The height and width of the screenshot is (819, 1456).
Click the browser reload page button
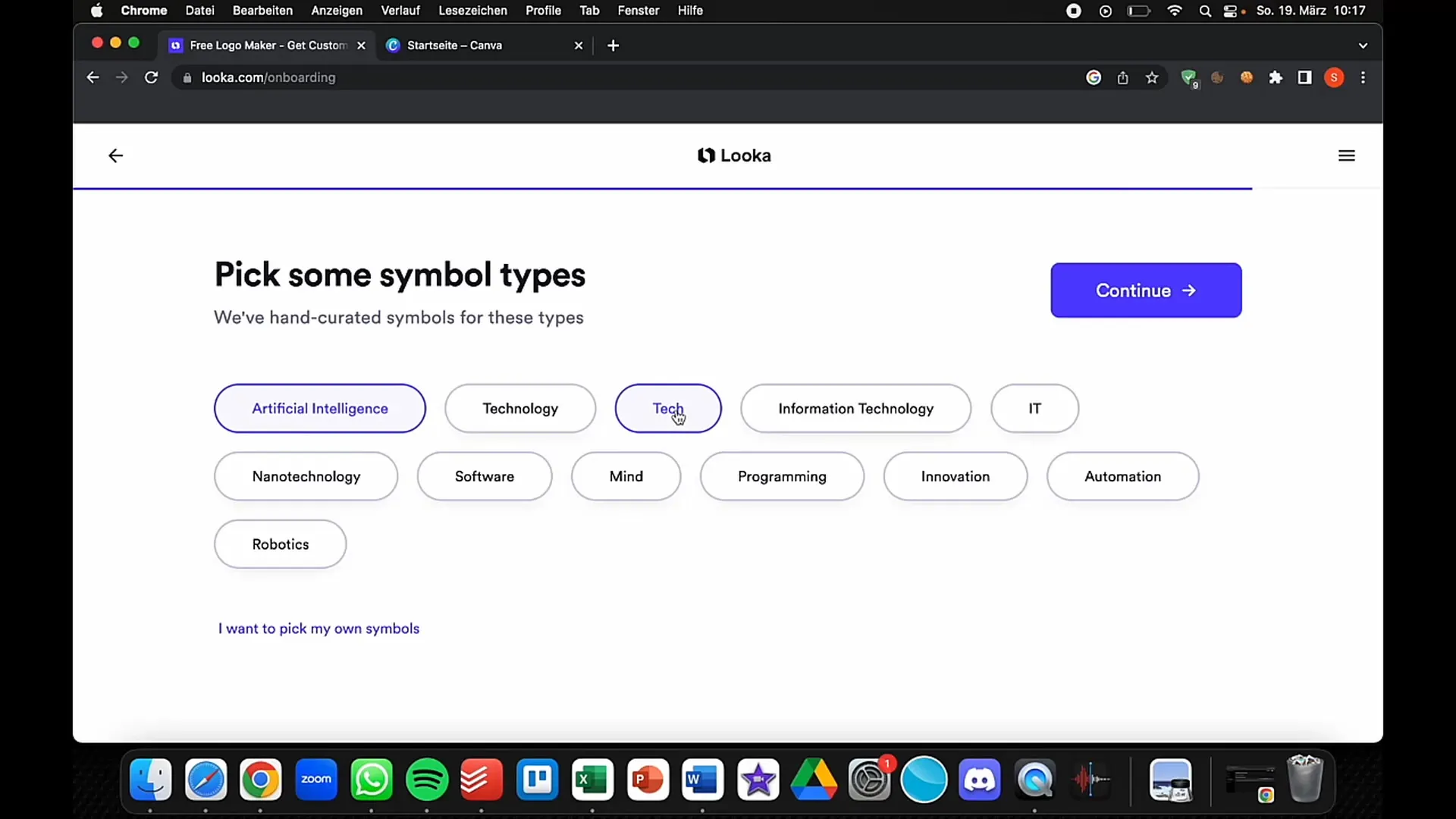tap(151, 77)
